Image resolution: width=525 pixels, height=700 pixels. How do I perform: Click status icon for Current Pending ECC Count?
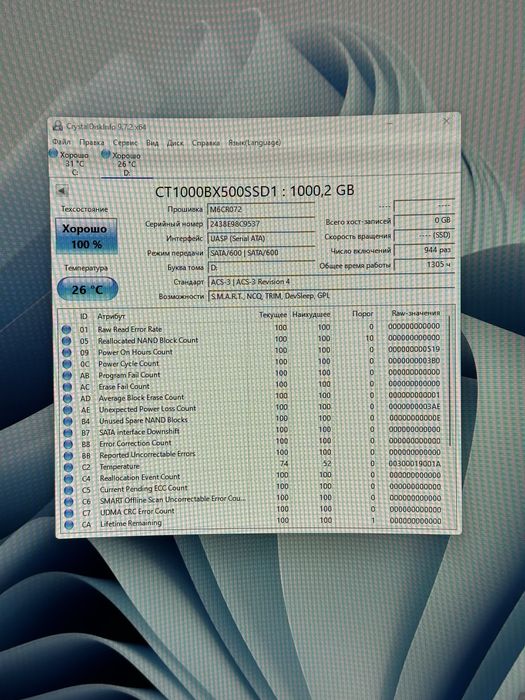[x=69, y=490]
